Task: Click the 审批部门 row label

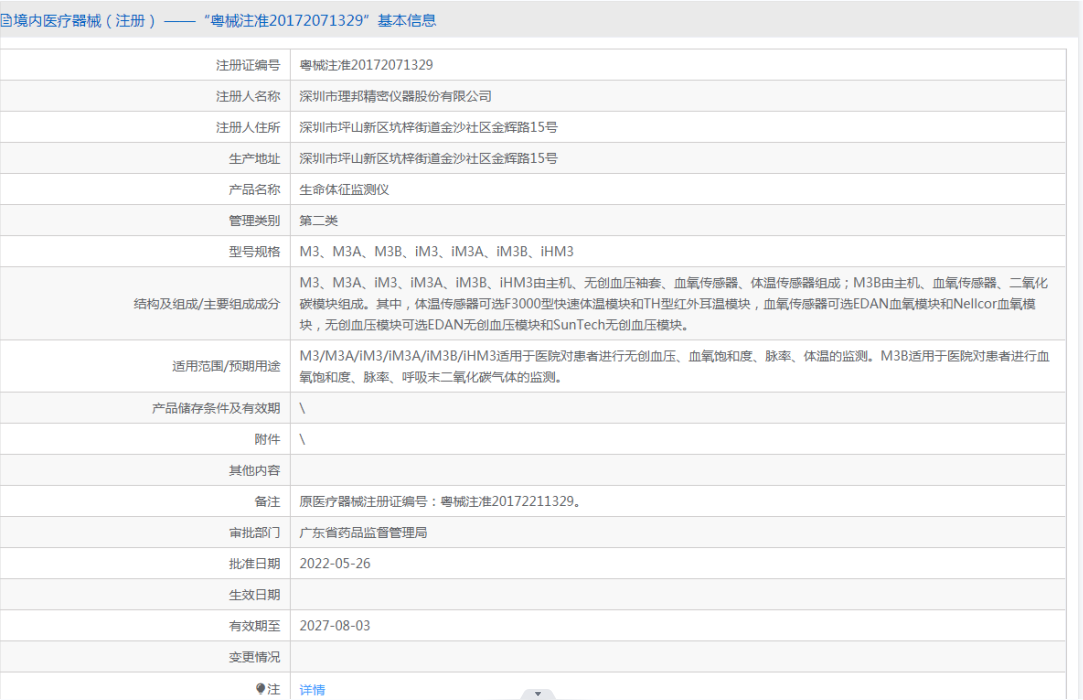Action: tap(254, 532)
